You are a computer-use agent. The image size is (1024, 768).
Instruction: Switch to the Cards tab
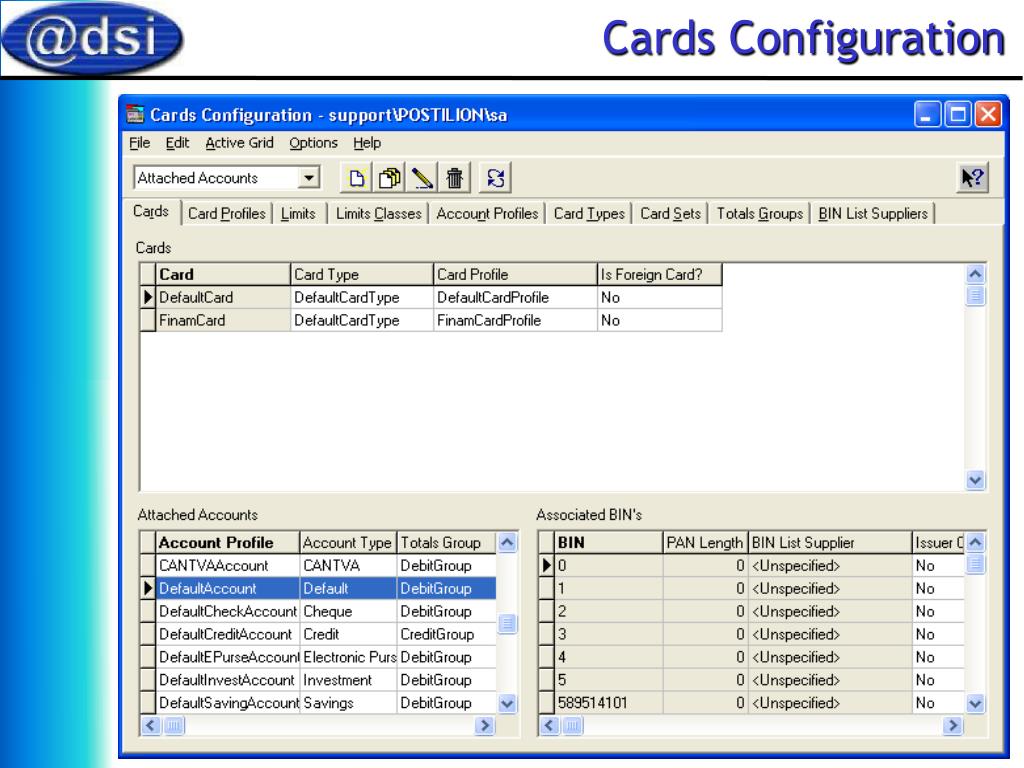point(151,212)
